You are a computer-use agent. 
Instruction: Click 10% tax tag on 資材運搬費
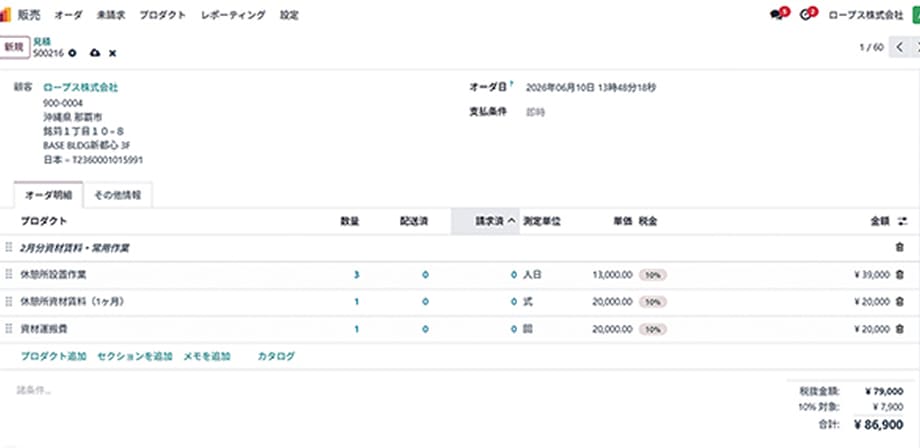(x=652, y=329)
